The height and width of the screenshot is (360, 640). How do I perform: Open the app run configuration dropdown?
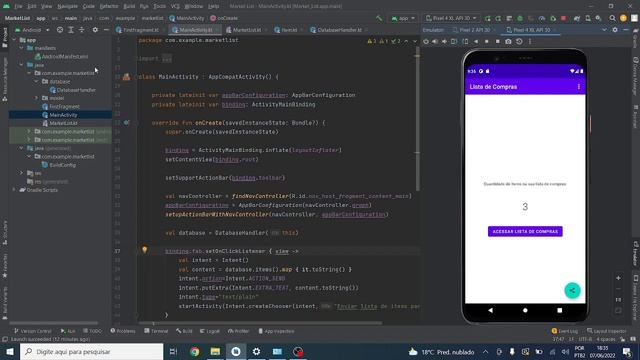(403, 18)
